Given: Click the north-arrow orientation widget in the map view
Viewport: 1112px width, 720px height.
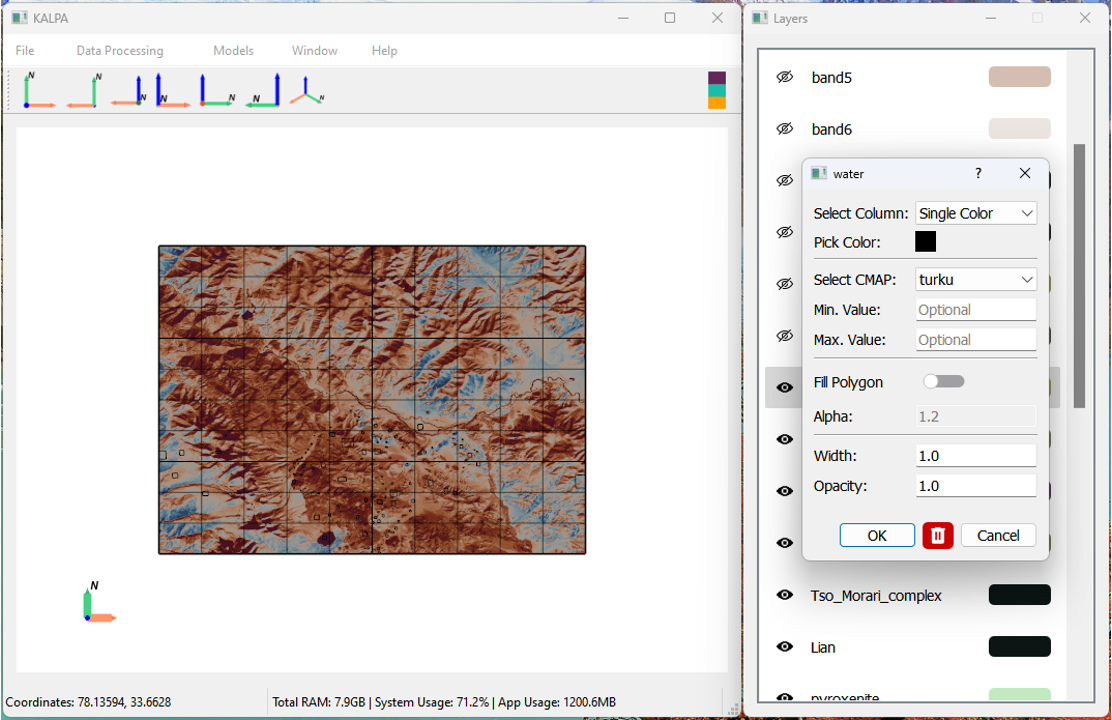Looking at the screenshot, I should point(99,602).
